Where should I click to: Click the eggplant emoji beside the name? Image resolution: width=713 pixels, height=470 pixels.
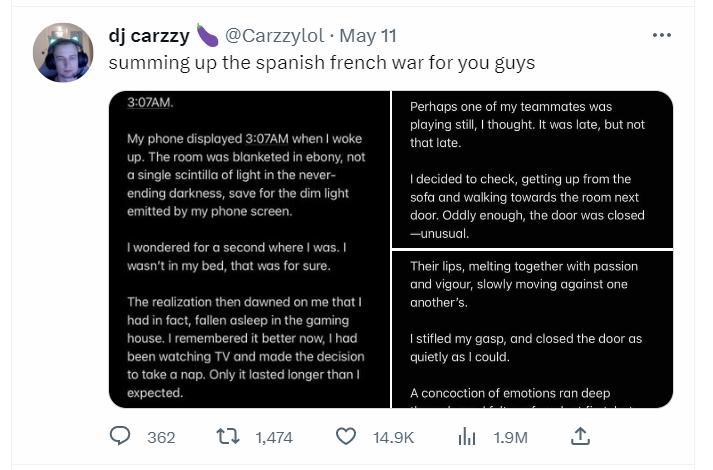click(x=207, y=35)
